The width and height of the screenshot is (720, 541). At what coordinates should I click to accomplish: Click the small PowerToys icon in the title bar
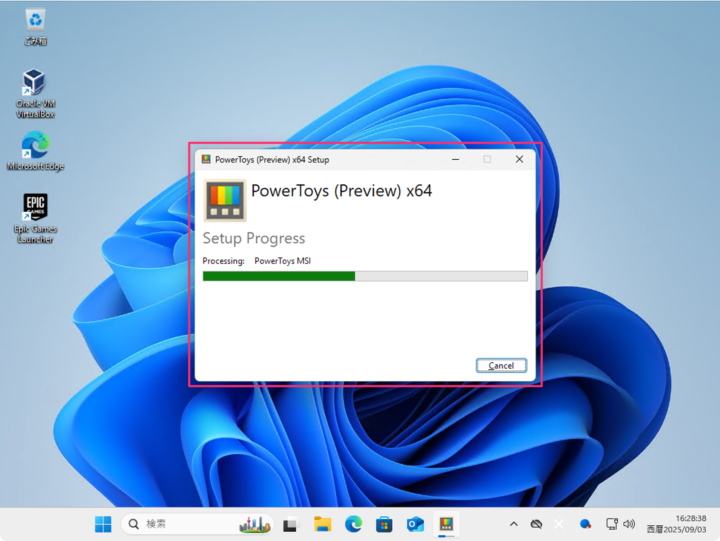(206, 159)
